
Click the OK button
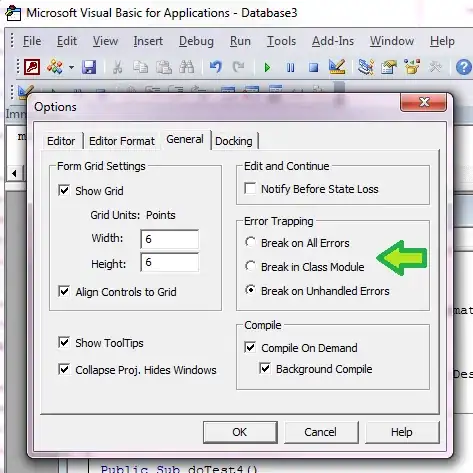(240, 432)
